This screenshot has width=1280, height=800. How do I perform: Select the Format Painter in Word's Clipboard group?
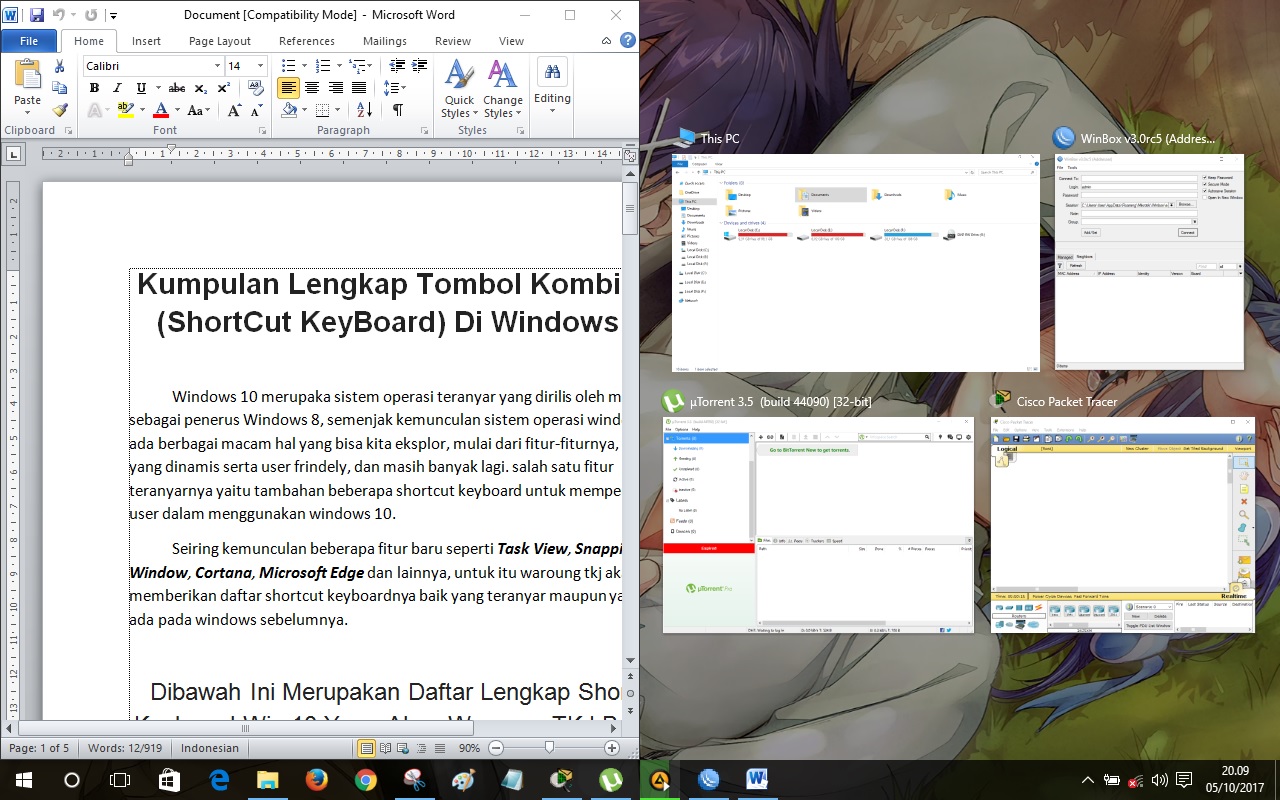coord(61,110)
